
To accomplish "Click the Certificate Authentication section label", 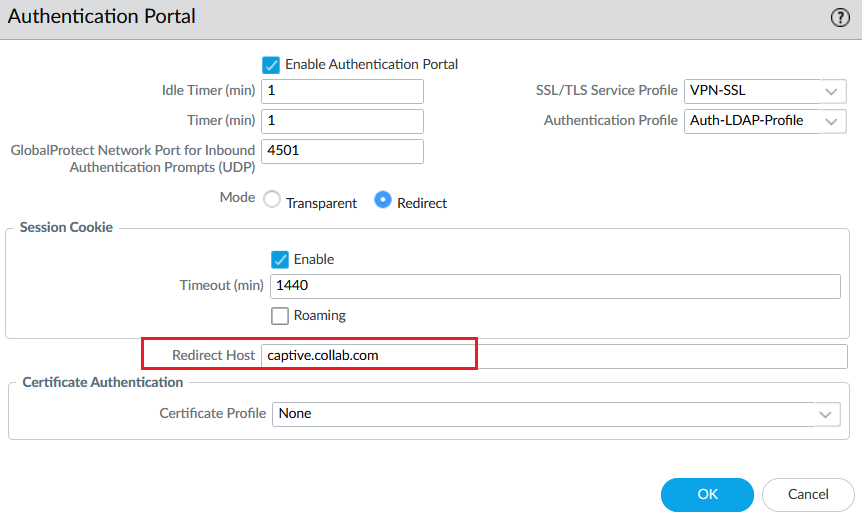I will [103, 382].
